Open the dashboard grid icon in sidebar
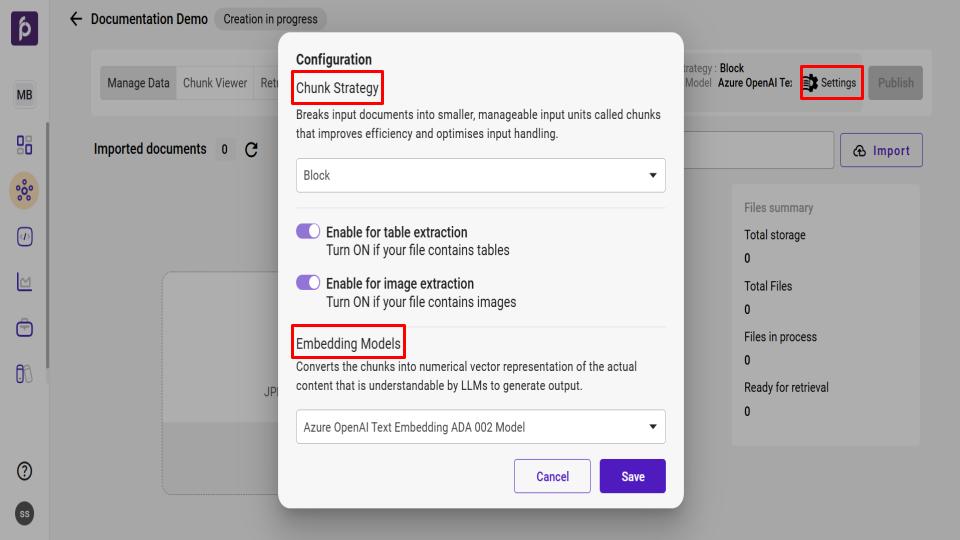Screen dimensions: 960x540 [25, 144]
